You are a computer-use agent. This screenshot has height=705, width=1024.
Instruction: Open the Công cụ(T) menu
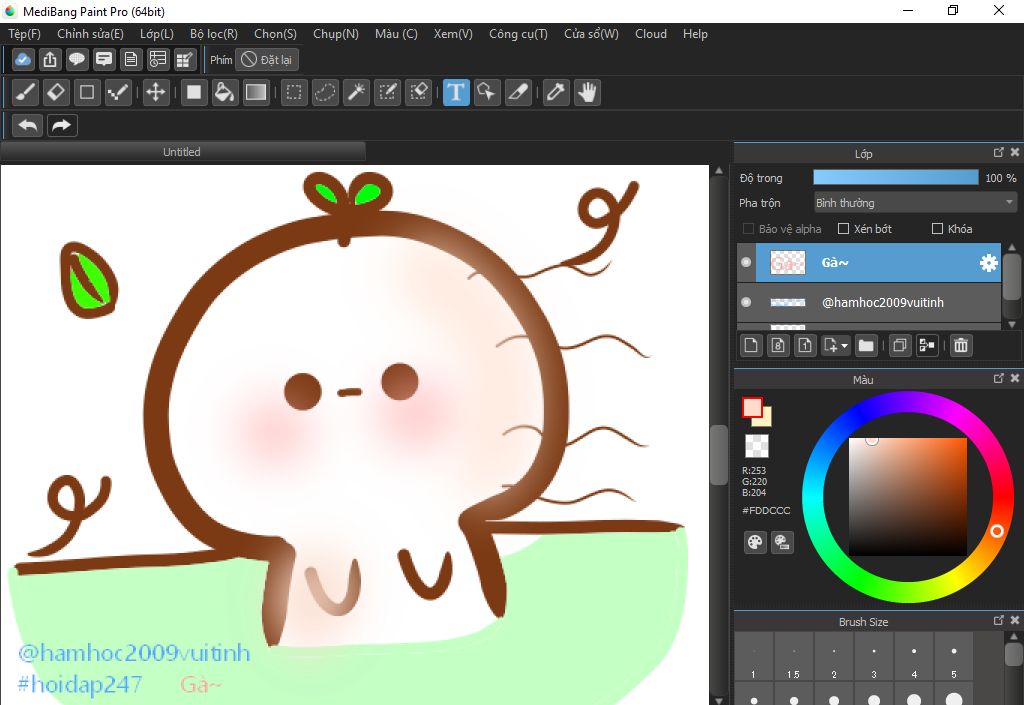click(x=519, y=34)
